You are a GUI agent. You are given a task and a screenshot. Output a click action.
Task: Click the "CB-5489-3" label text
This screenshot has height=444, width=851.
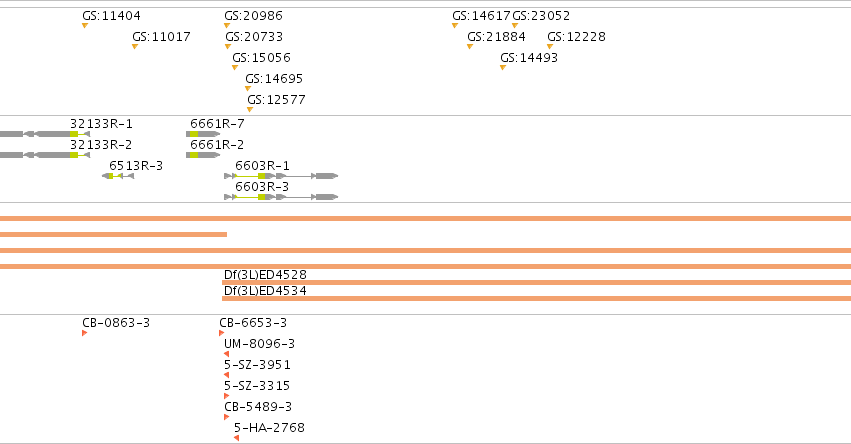click(258, 407)
